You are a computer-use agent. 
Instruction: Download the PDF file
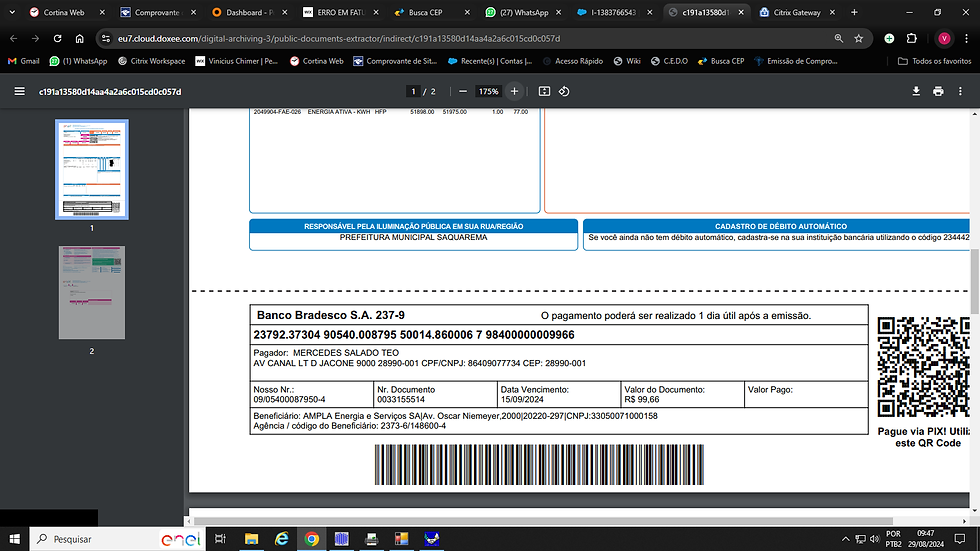coord(916,91)
